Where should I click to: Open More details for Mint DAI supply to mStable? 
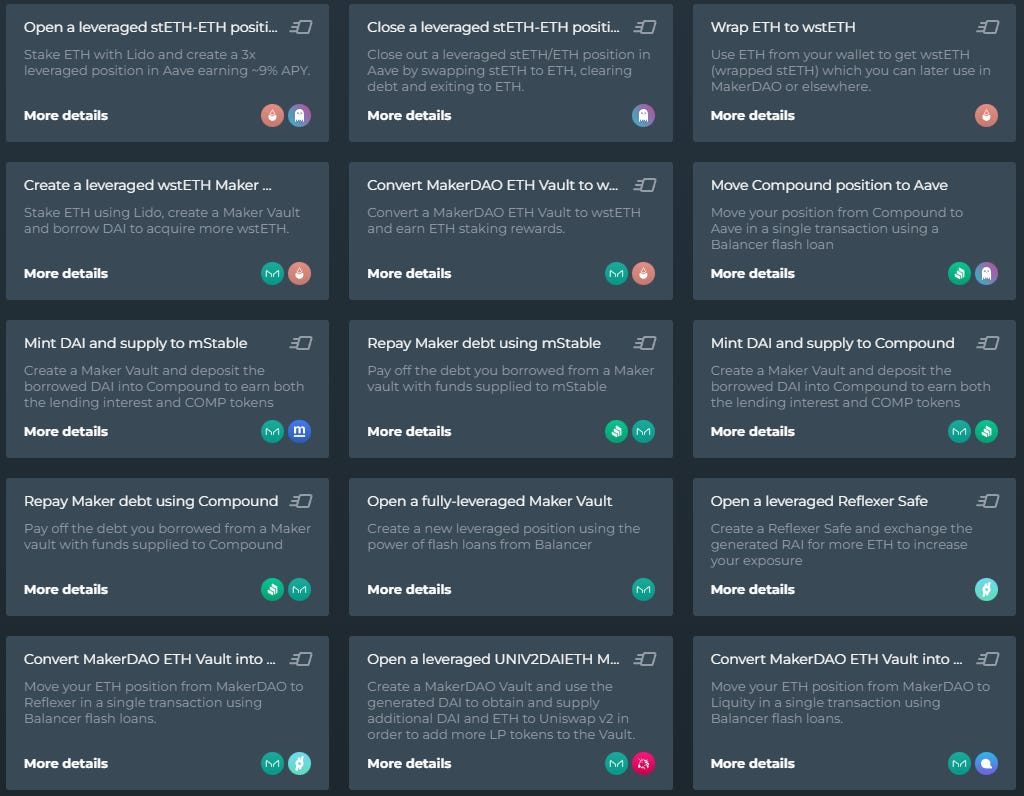coord(66,432)
